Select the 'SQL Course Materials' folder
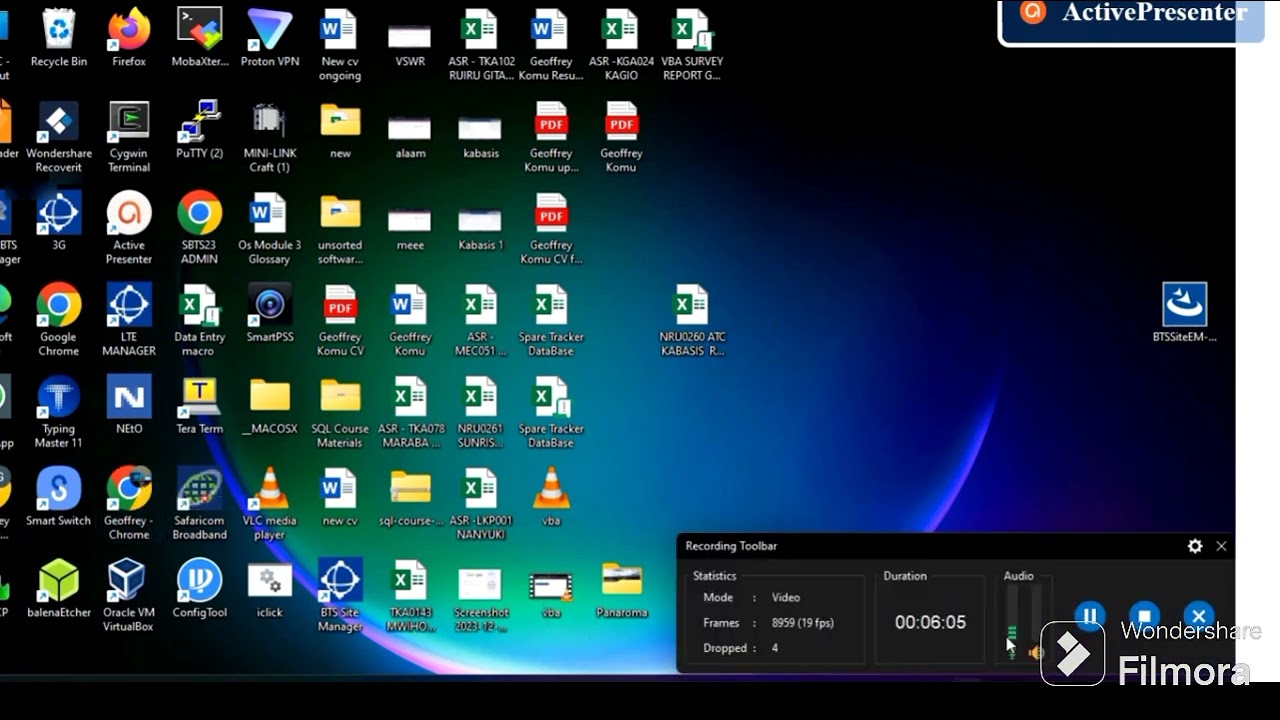Image resolution: width=1280 pixels, height=720 pixels. click(x=340, y=414)
